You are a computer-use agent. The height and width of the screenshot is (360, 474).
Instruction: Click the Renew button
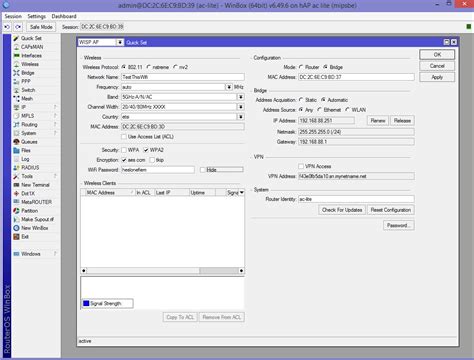[x=378, y=121]
